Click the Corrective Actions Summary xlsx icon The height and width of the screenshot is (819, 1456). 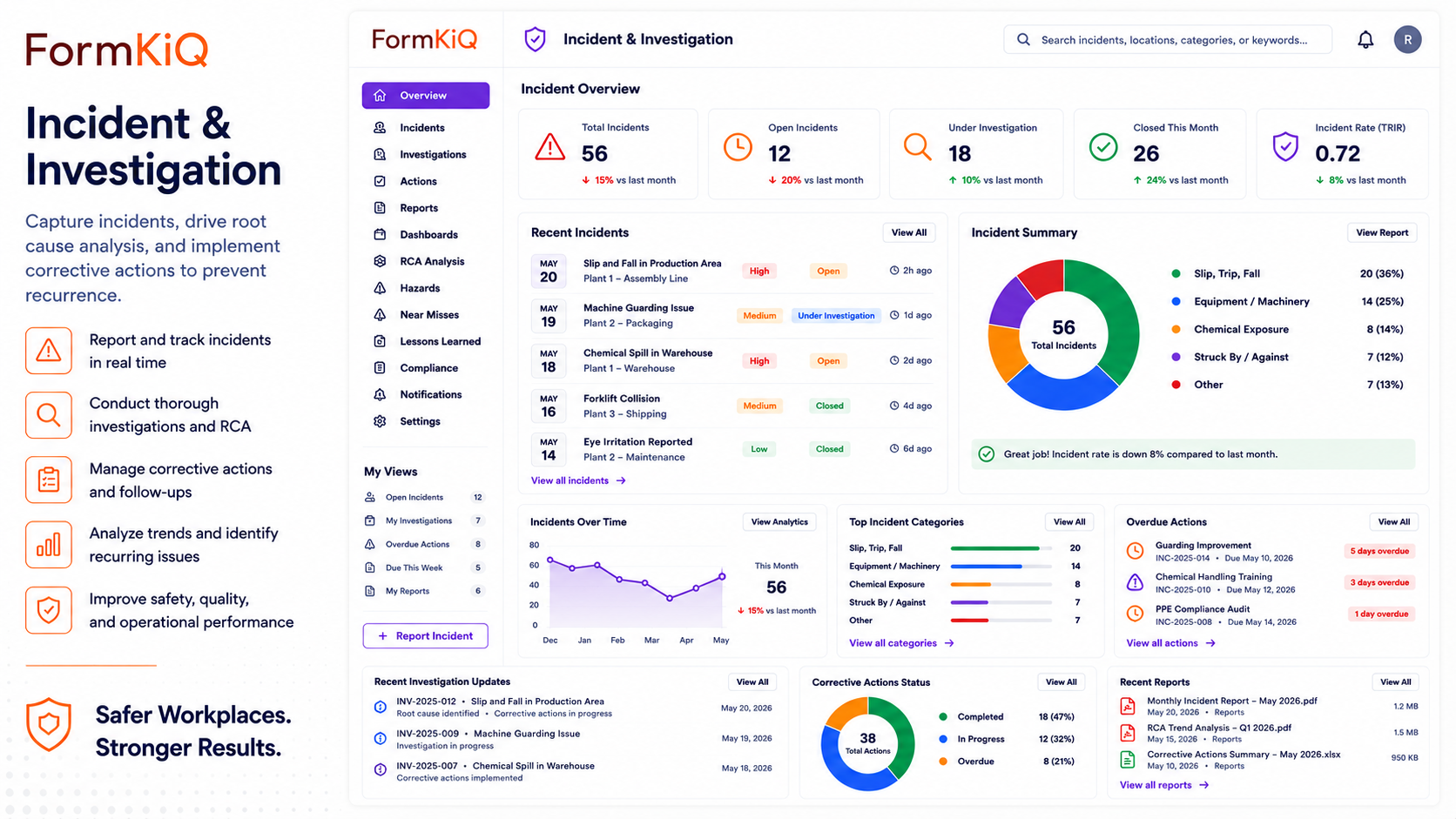point(1128,760)
